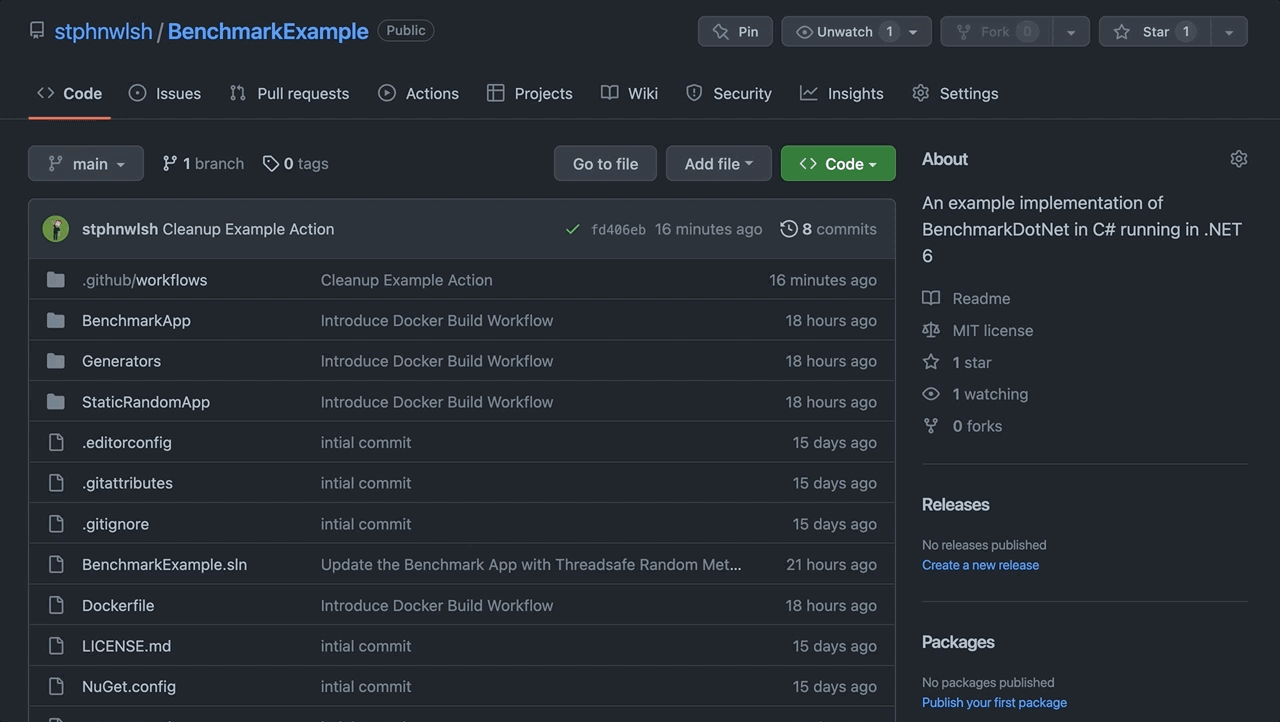This screenshot has width=1280, height=722.
Task: View the 1 branch link
Action: pos(203,163)
